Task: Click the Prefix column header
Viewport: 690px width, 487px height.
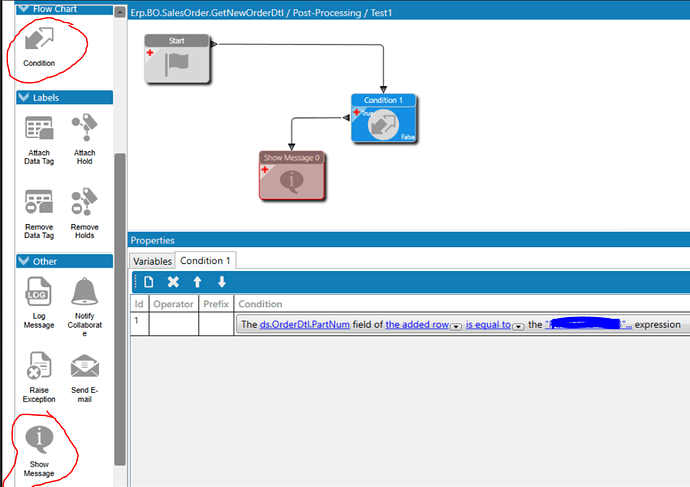Action: 216,304
